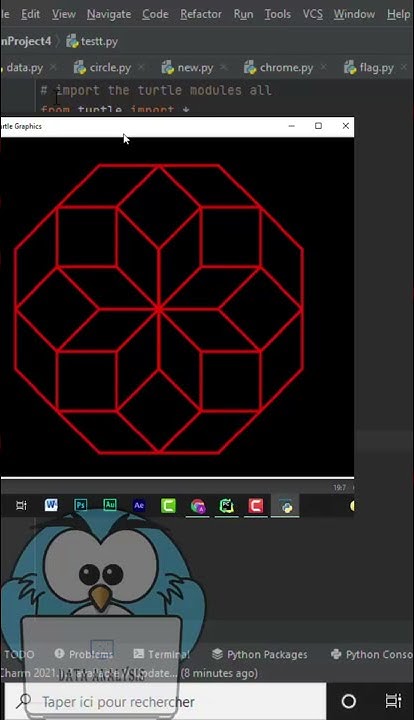The image size is (414, 720).
Task: Minimize the Turtle Graphics window
Action: click(x=291, y=126)
